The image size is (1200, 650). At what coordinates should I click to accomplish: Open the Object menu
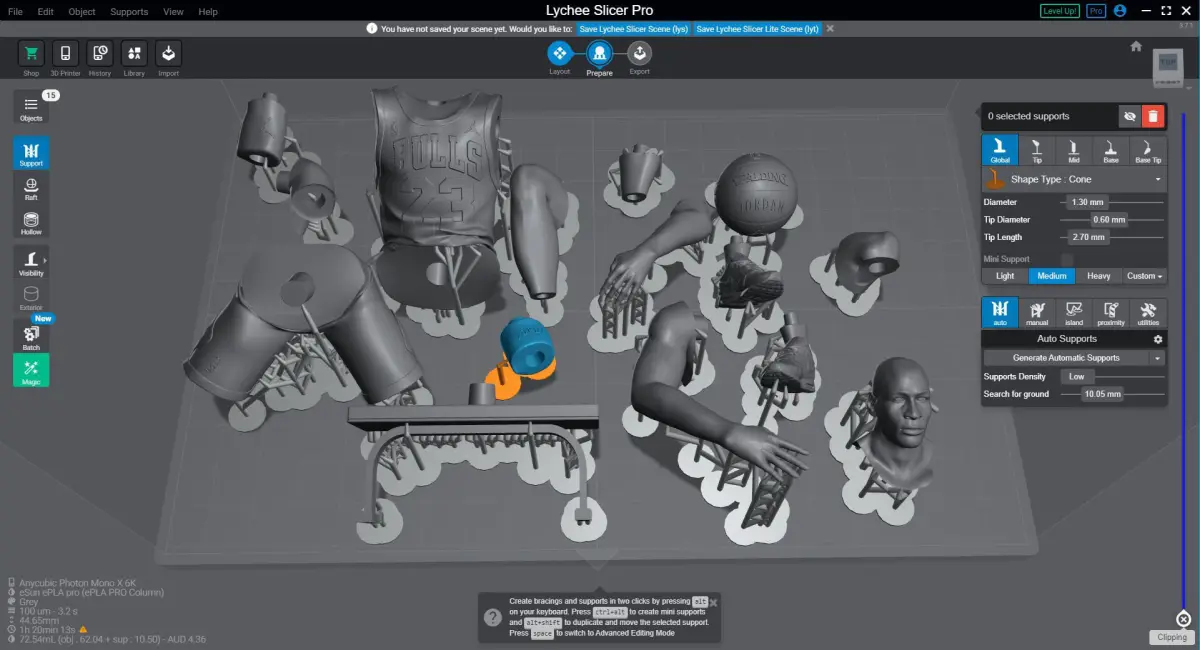click(x=82, y=12)
